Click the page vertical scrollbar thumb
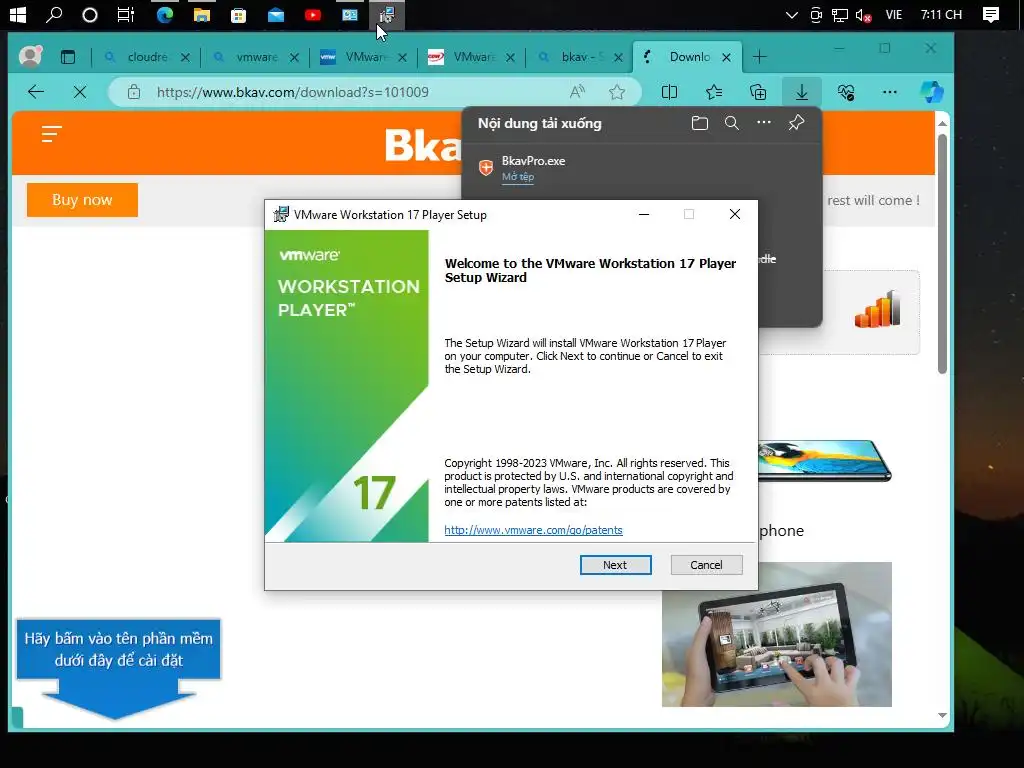The height and width of the screenshot is (768, 1024). tap(942, 253)
